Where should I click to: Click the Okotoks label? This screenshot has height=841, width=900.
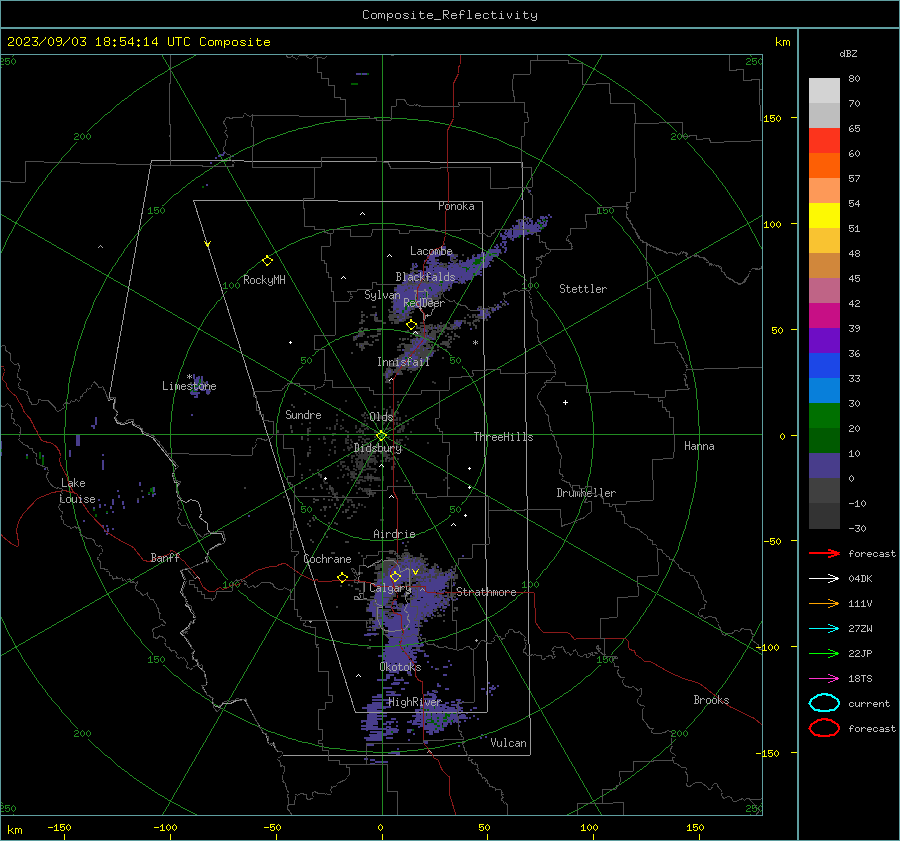pyautogui.click(x=400, y=667)
